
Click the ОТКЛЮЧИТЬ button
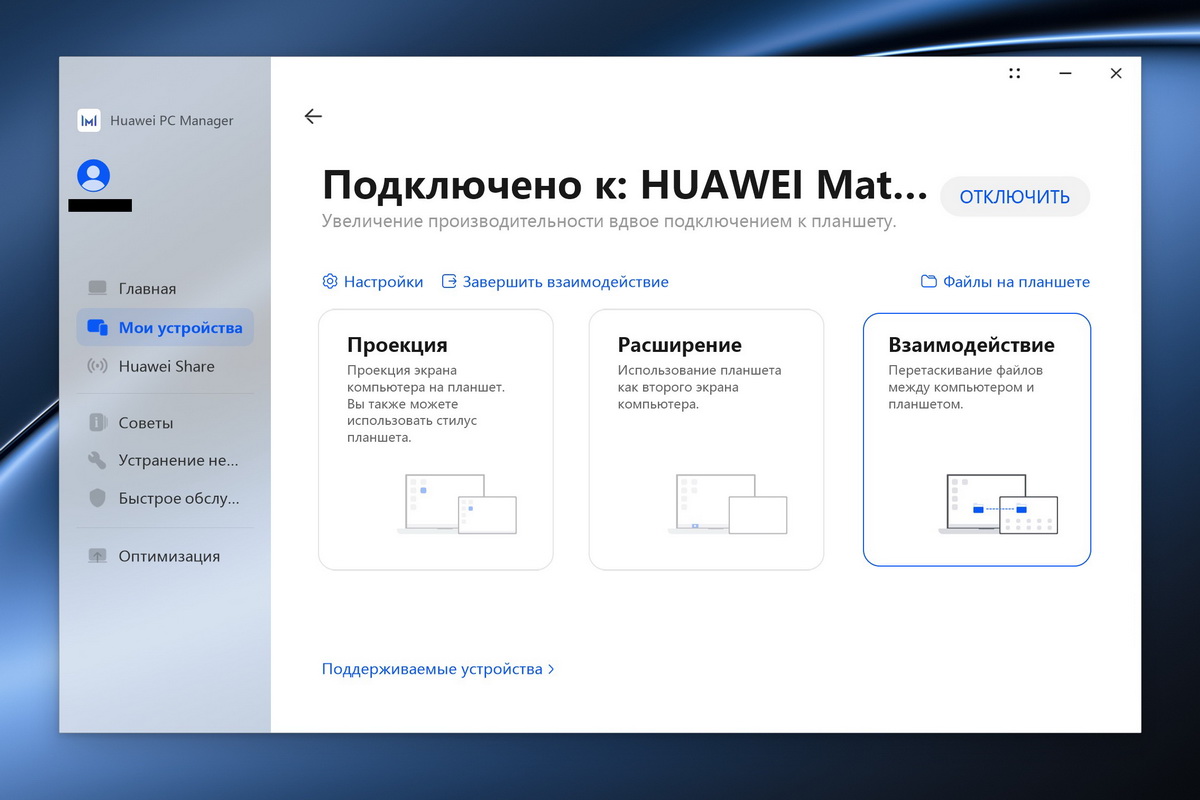pos(1015,197)
